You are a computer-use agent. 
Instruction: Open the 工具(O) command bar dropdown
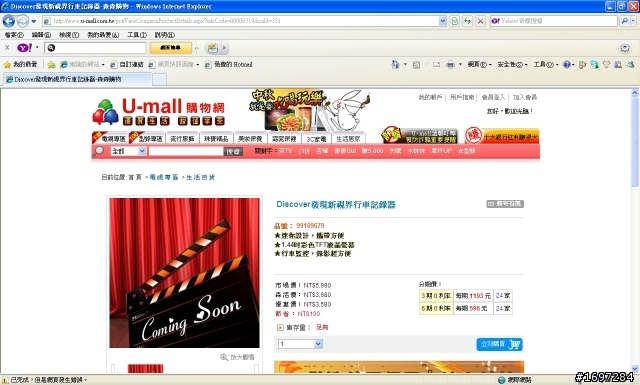[x=545, y=65]
